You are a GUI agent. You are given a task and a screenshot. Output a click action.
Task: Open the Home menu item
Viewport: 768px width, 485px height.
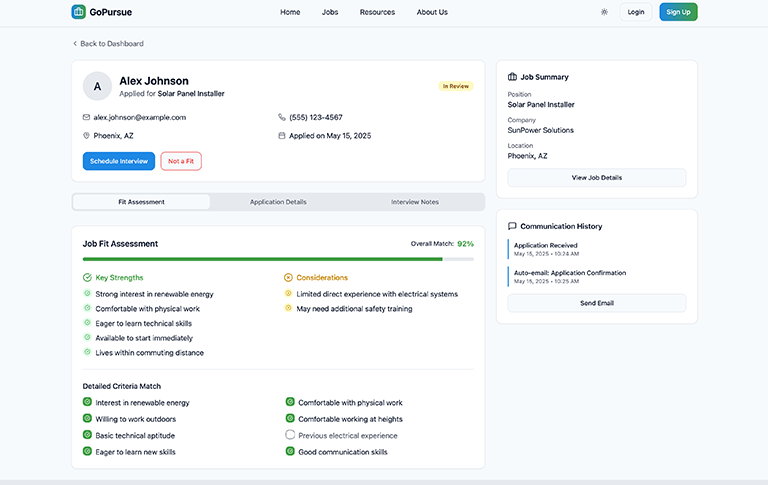pyautogui.click(x=290, y=12)
